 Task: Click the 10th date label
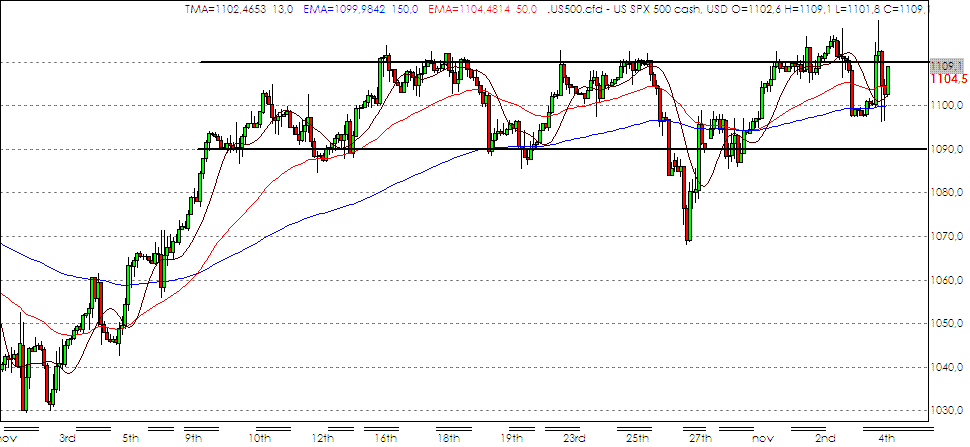pos(260,439)
